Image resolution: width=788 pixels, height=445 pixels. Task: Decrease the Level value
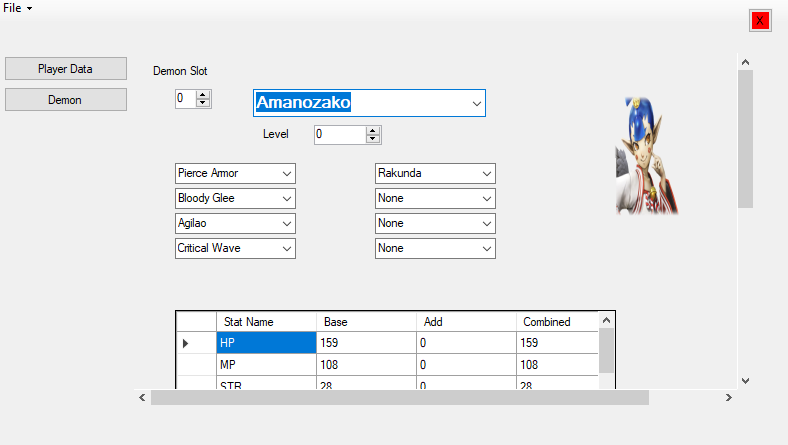tap(372, 139)
